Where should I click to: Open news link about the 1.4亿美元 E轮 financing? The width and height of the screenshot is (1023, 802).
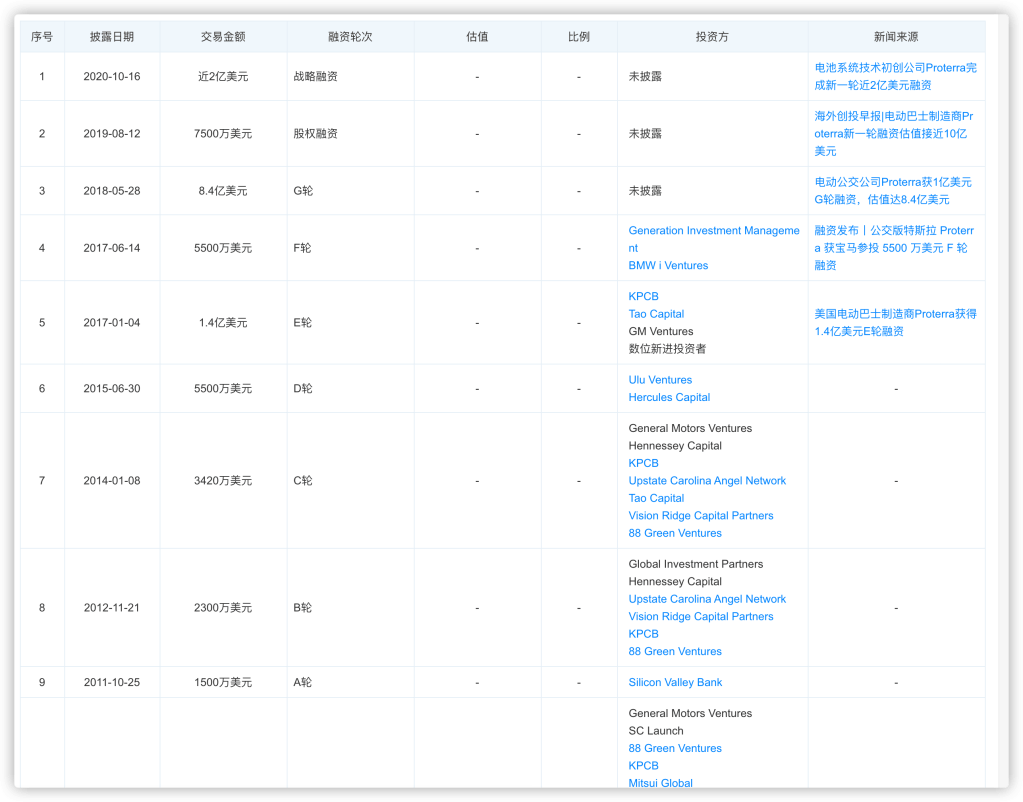point(895,322)
